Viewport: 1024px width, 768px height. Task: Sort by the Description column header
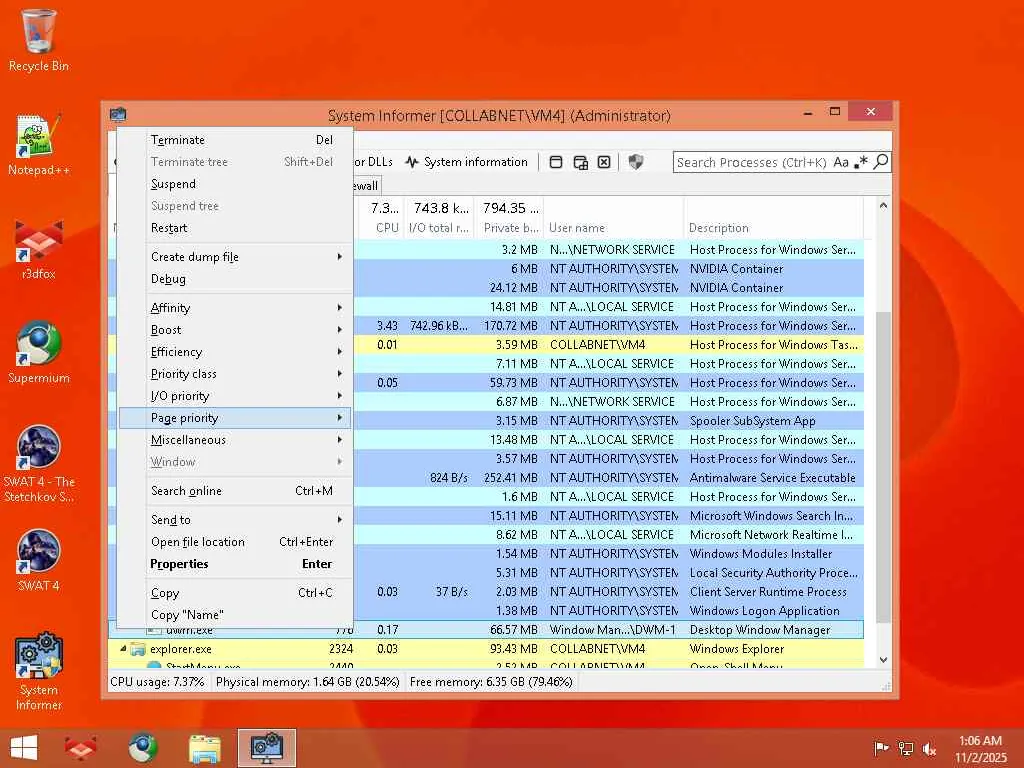773,218
